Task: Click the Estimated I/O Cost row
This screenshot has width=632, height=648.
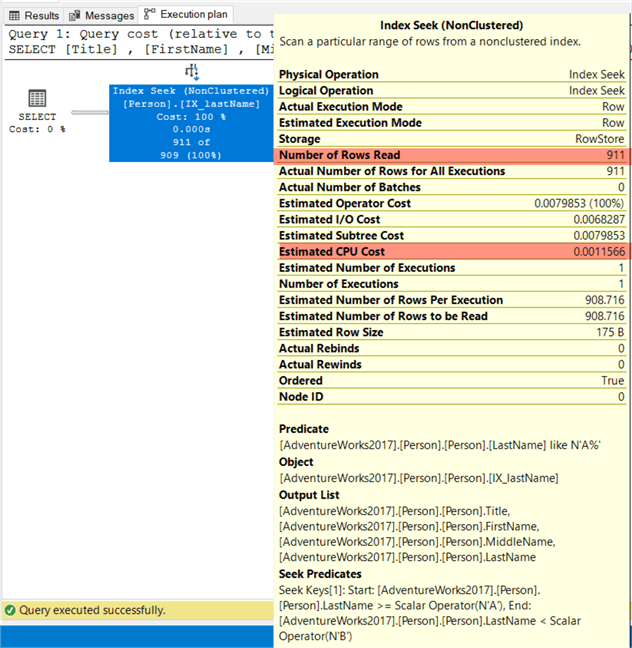Action: point(452,219)
